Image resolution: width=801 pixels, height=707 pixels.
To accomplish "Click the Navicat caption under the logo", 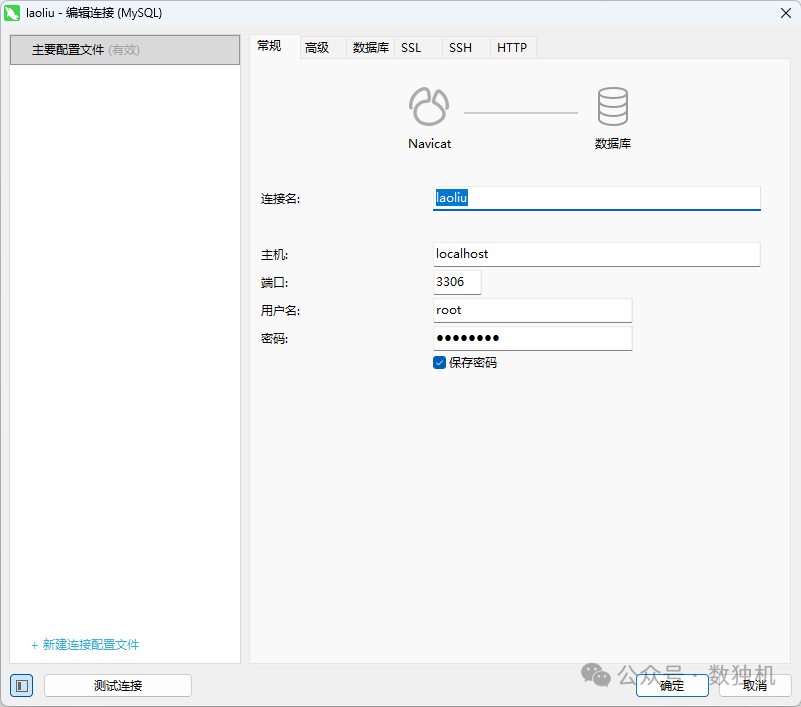I will coord(430,144).
